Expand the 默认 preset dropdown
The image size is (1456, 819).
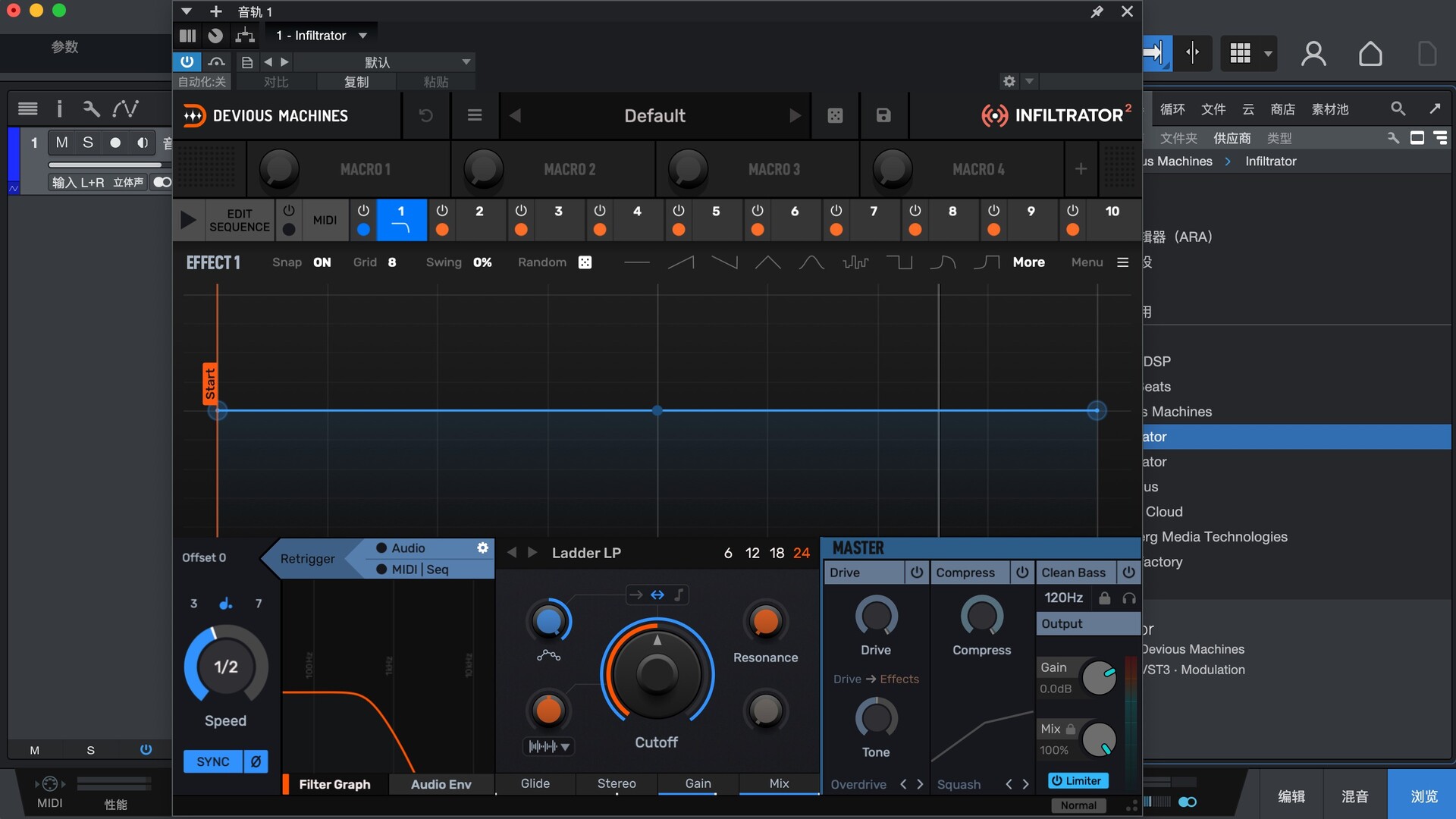coord(466,61)
